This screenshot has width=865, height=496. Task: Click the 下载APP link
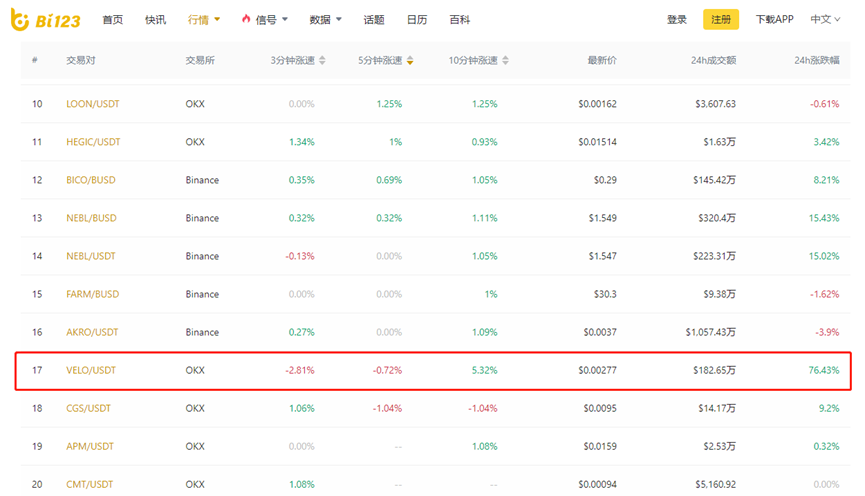tap(774, 20)
